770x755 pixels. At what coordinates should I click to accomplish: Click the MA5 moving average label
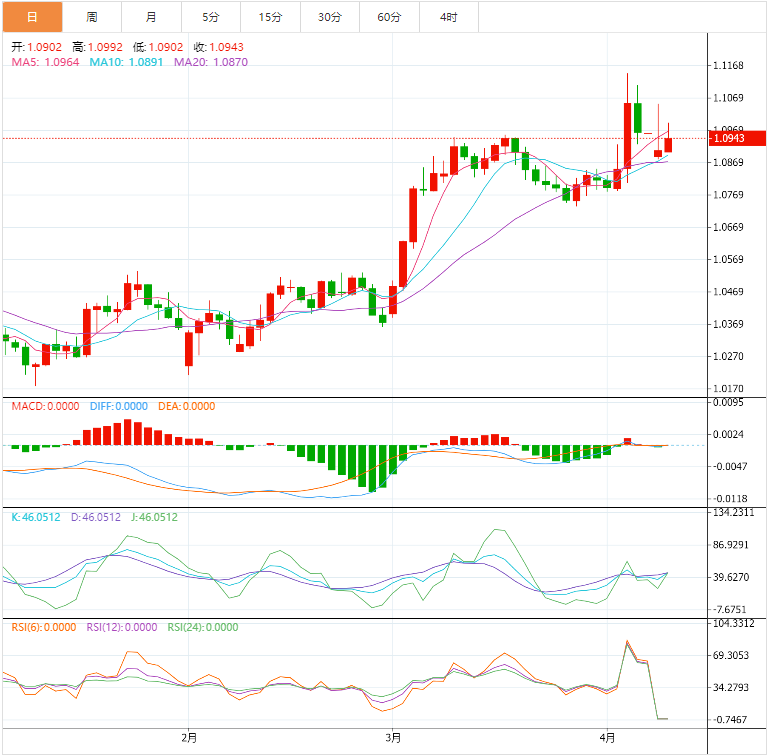point(46,62)
